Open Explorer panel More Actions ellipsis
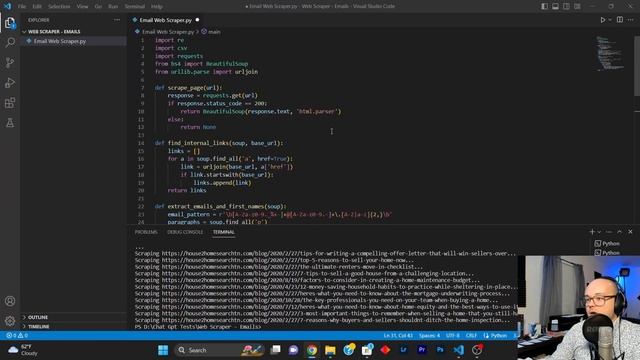The image size is (640, 360). [x=117, y=20]
